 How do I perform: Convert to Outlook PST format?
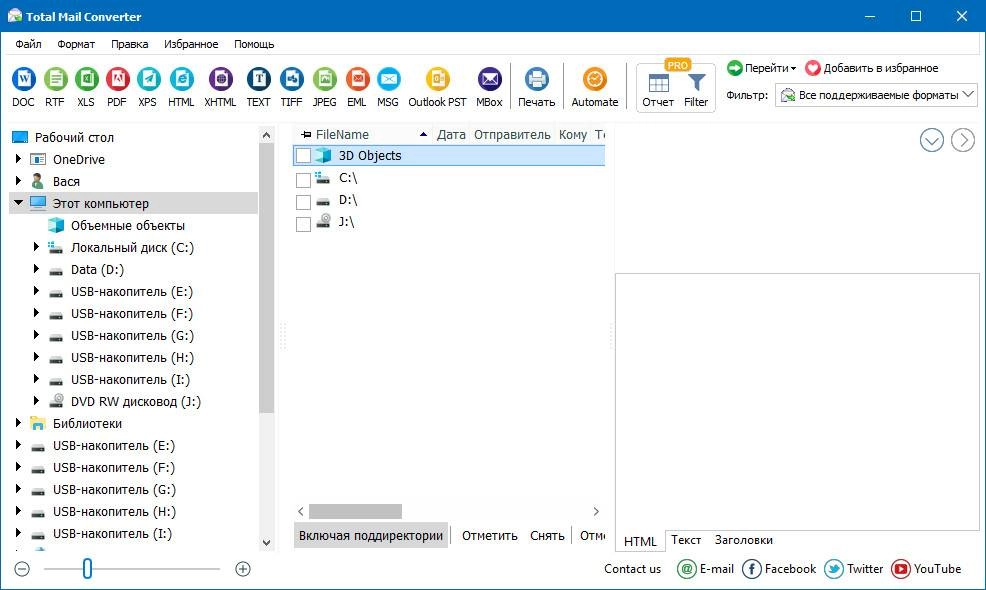coord(437,87)
